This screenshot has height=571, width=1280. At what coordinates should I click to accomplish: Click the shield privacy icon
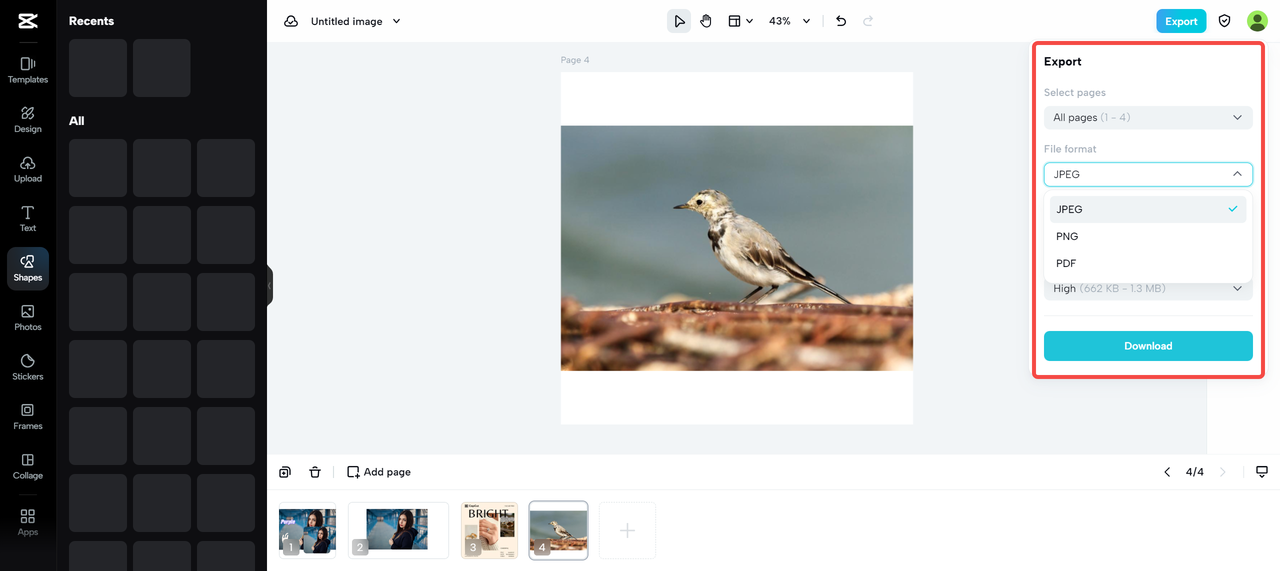(x=1225, y=21)
